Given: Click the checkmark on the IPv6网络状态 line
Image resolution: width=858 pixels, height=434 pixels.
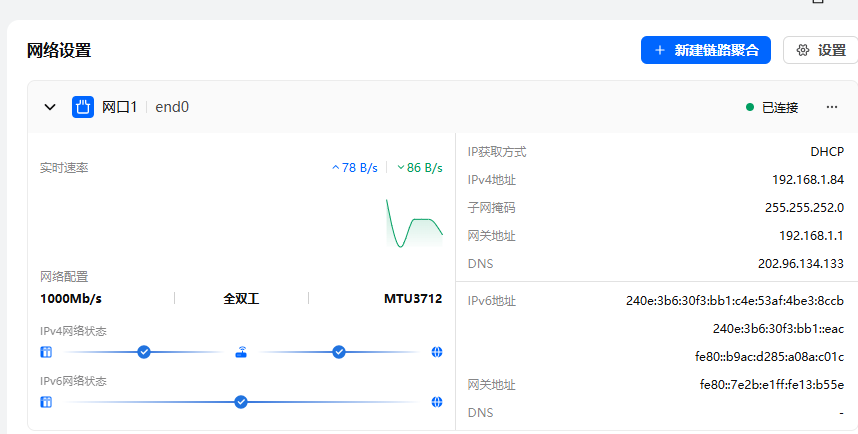Looking at the screenshot, I should pos(241,402).
